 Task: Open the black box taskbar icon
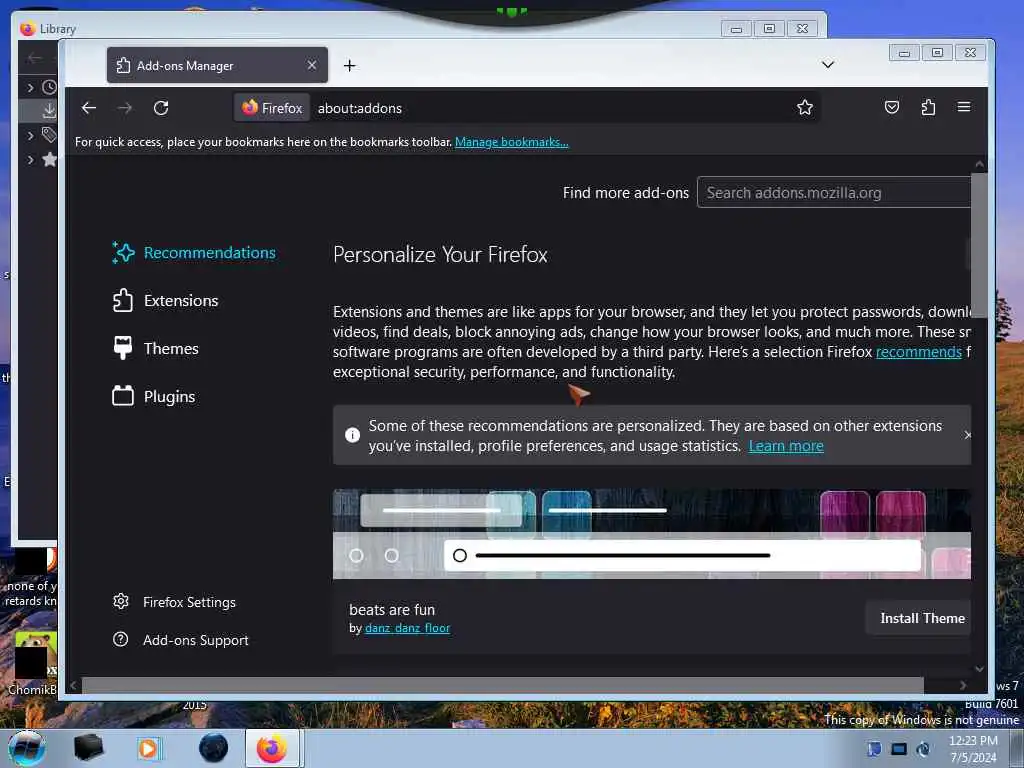(88, 748)
